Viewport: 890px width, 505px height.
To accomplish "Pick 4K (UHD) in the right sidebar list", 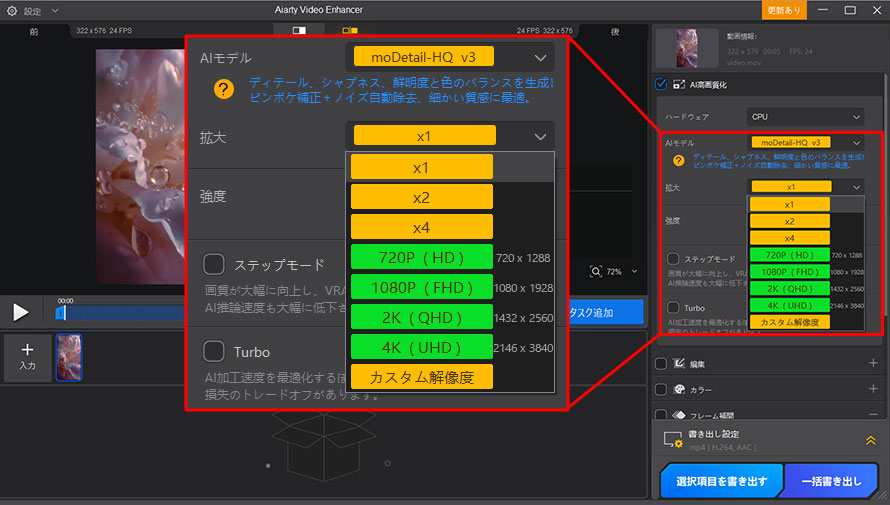I will click(790, 305).
